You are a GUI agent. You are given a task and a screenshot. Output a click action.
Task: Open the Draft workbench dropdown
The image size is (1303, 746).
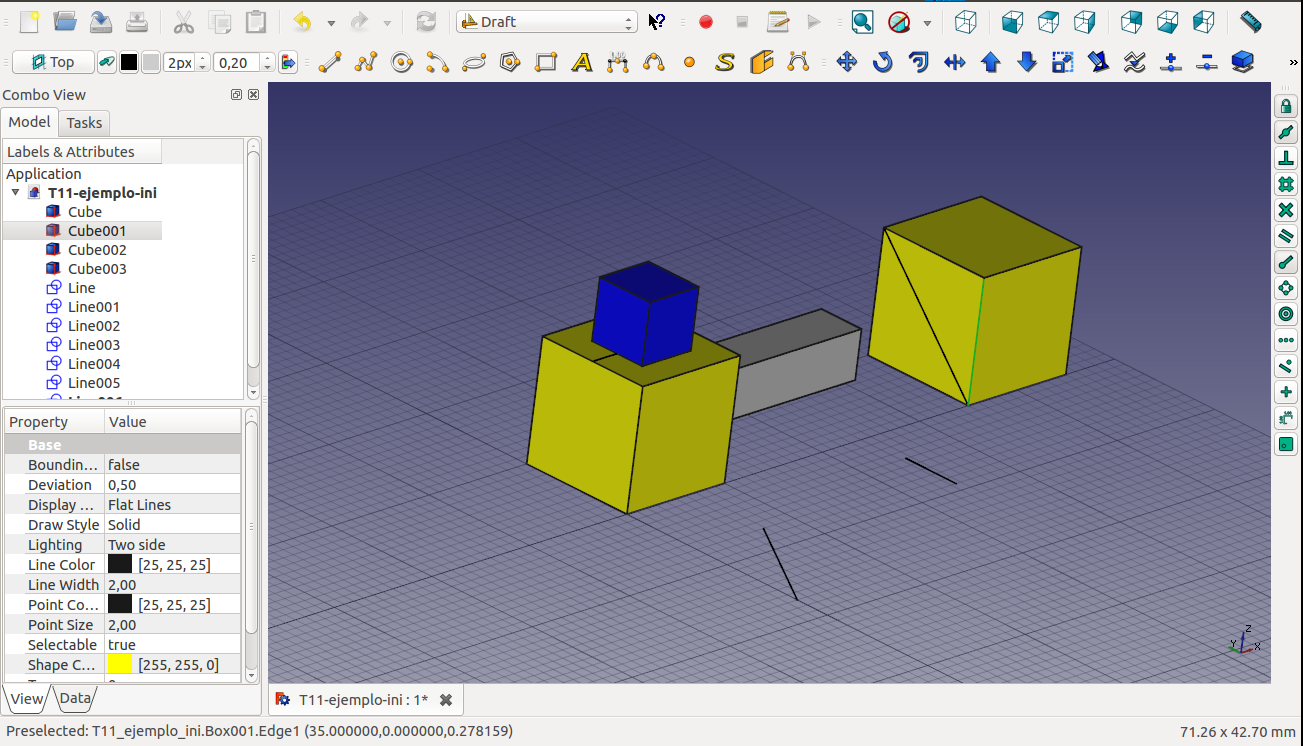click(x=547, y=22)
